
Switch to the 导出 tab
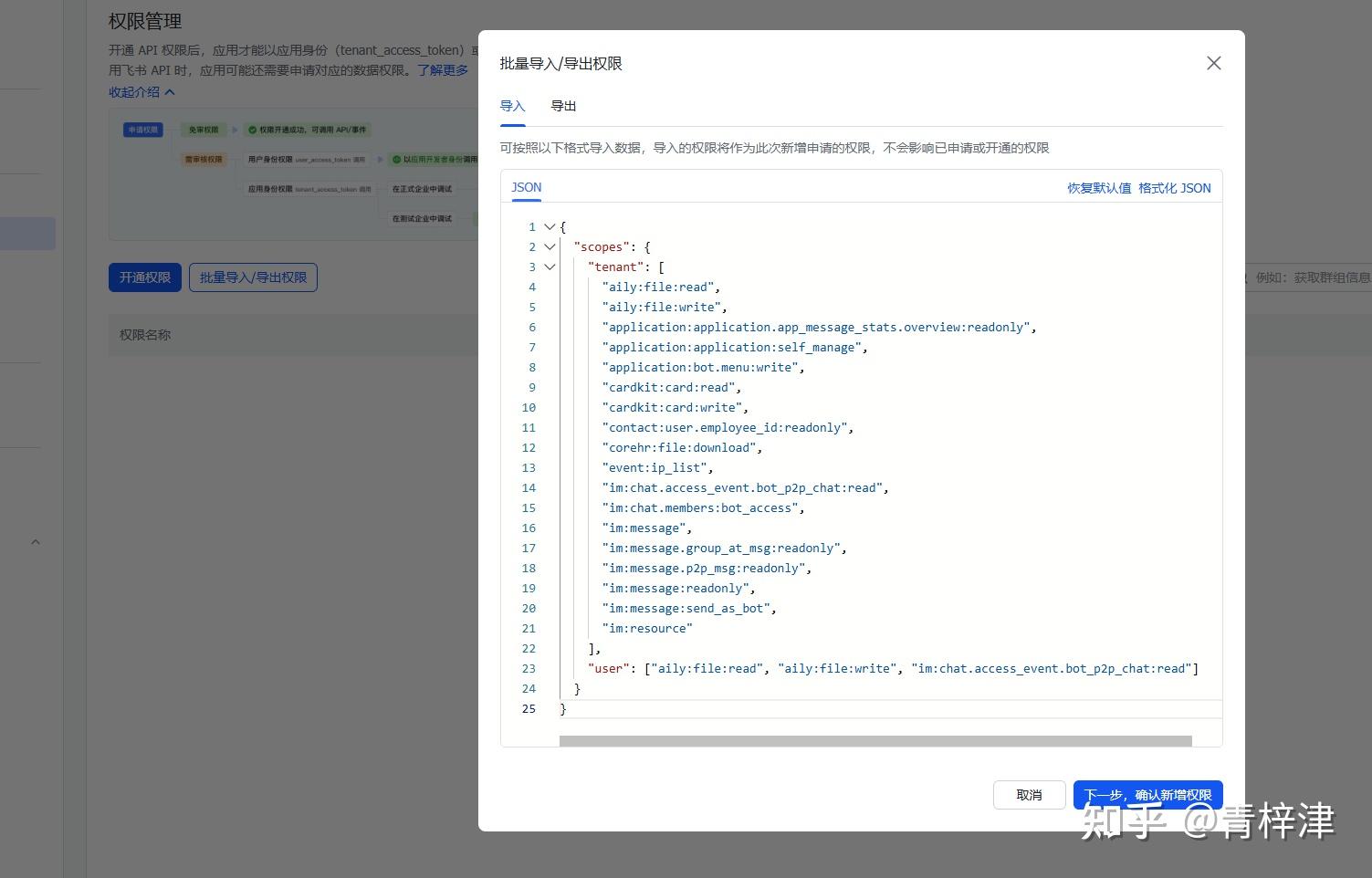pyautogui.click(x=563, y=106)
